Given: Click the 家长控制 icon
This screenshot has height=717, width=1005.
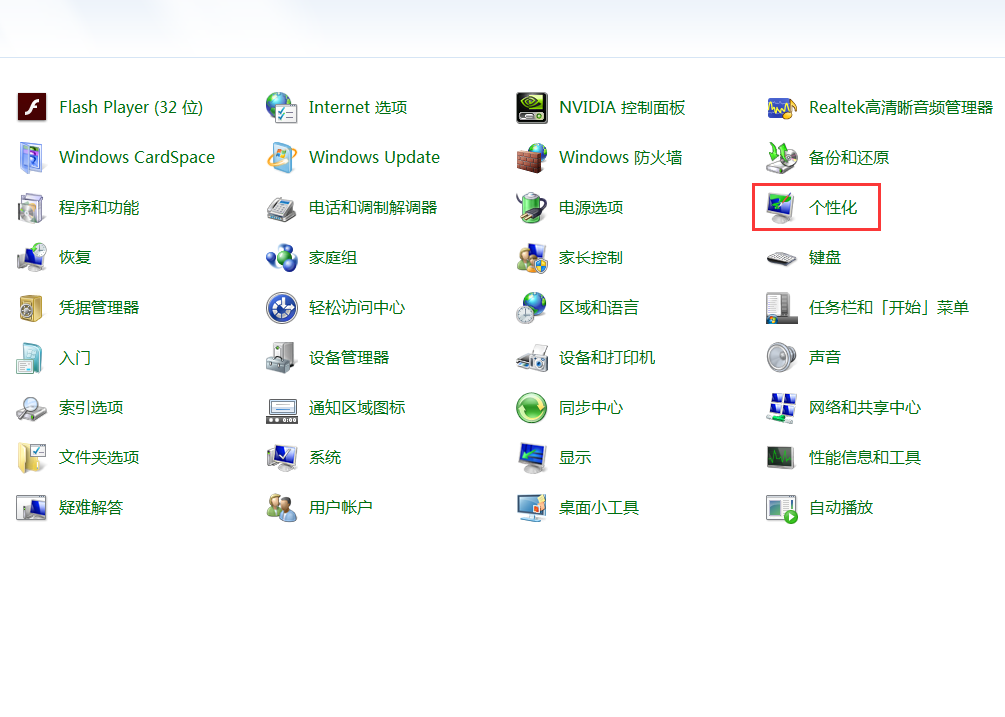Looking at the screenshot, I should pos(531,257).
